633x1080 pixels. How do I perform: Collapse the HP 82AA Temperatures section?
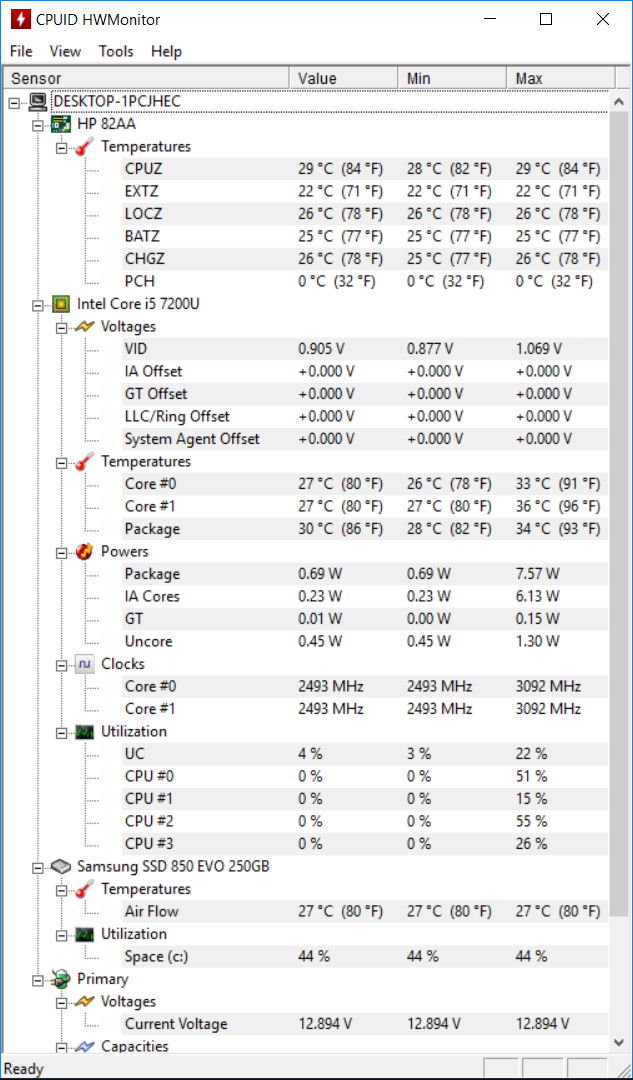click(61, 147)
